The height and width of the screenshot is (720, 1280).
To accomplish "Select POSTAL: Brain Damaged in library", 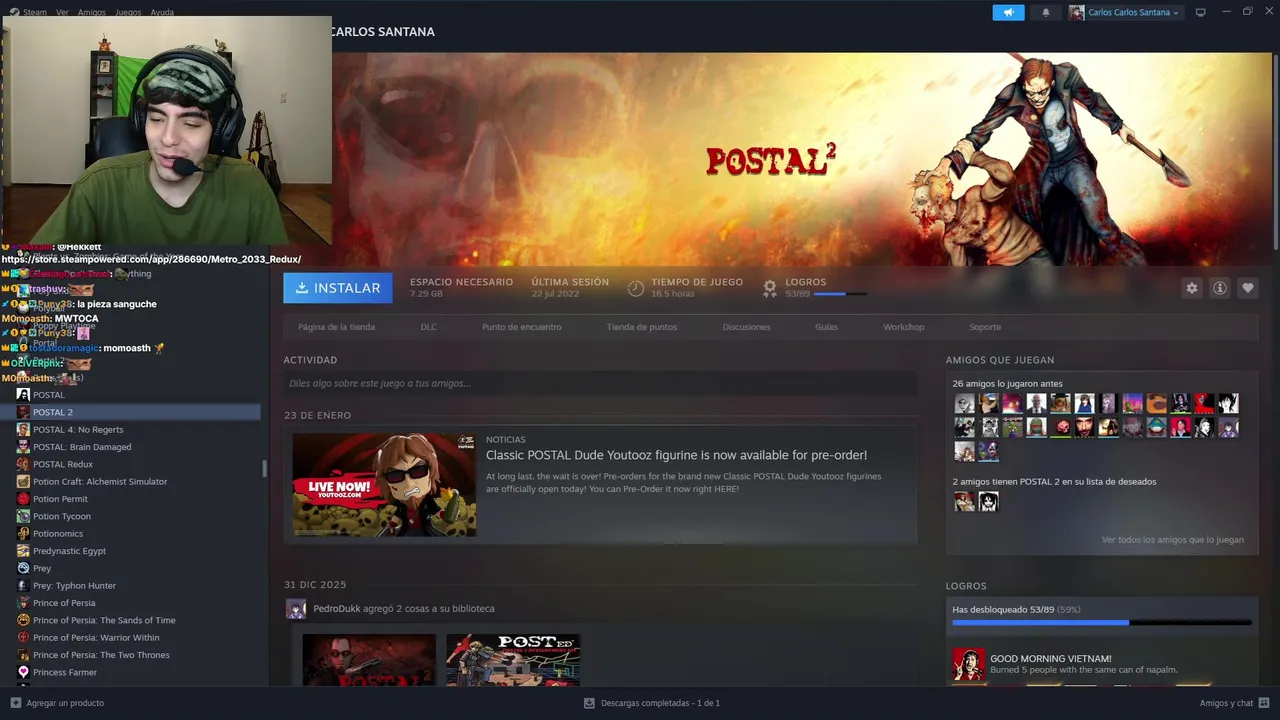I will point(82,447).
